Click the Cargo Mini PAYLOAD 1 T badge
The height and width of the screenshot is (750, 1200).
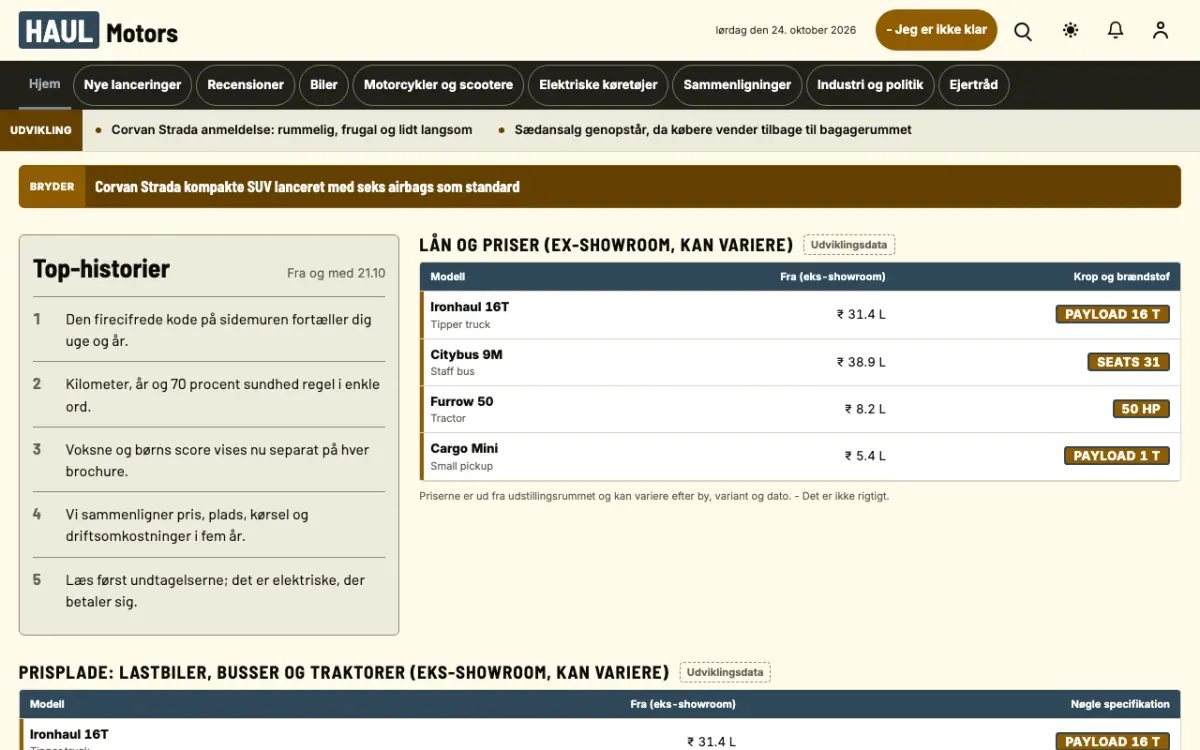tap(1116, 456)
